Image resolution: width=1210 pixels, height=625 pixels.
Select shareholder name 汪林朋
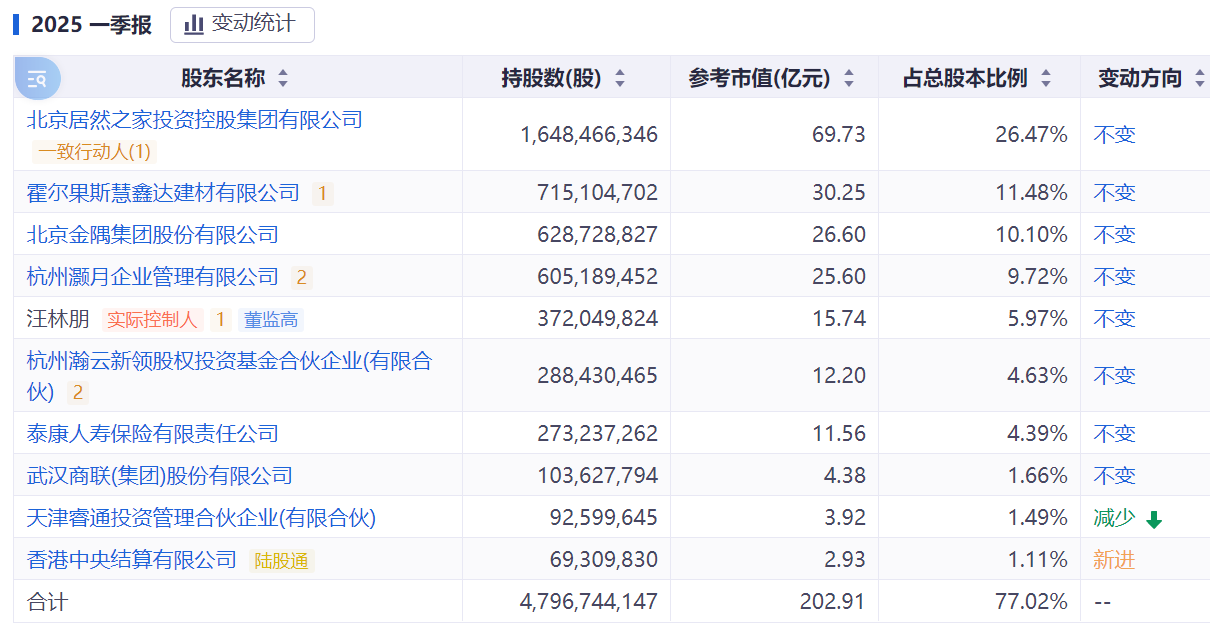pyautogui.click(x=58, y=319)
